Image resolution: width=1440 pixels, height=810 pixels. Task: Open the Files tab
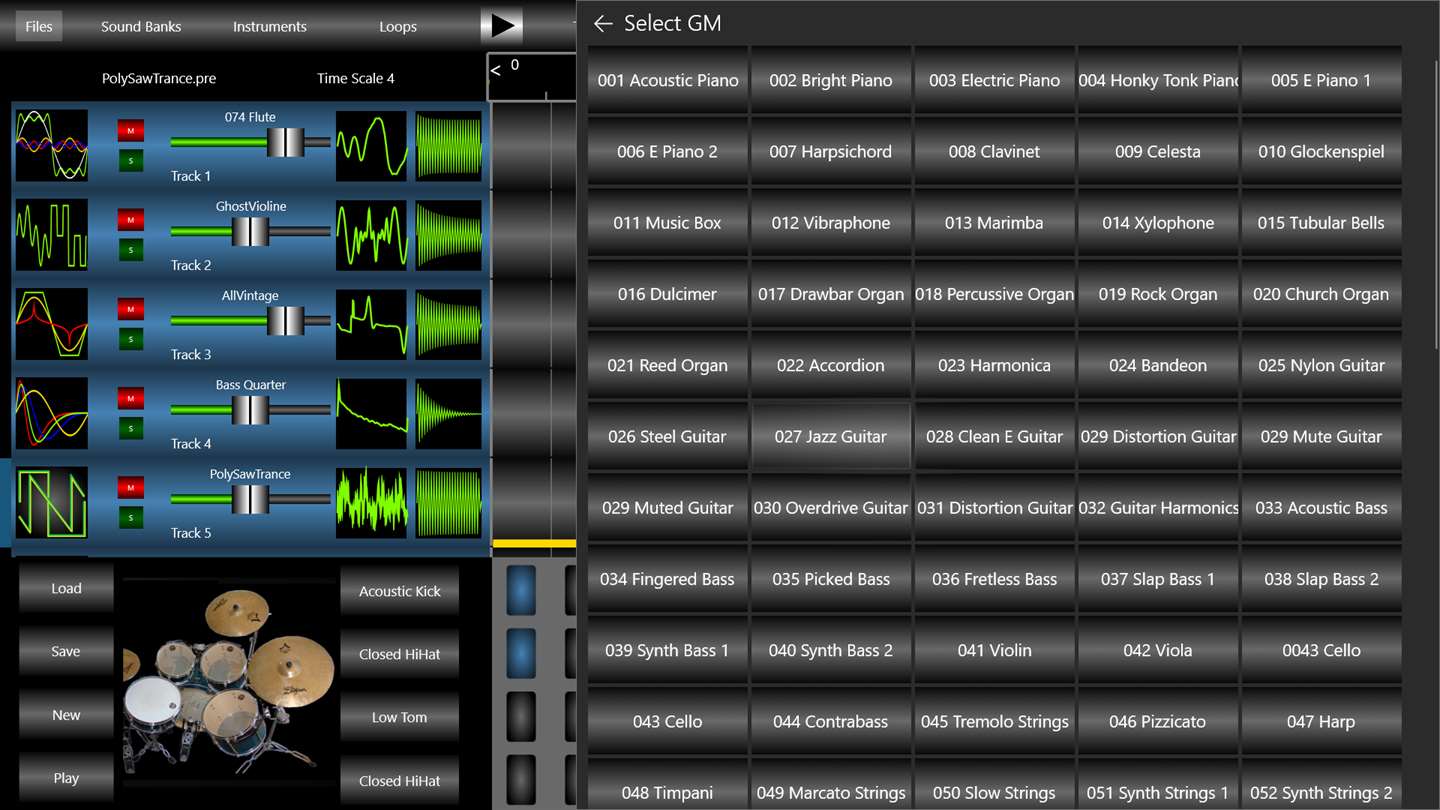click(x=39, y=26)
